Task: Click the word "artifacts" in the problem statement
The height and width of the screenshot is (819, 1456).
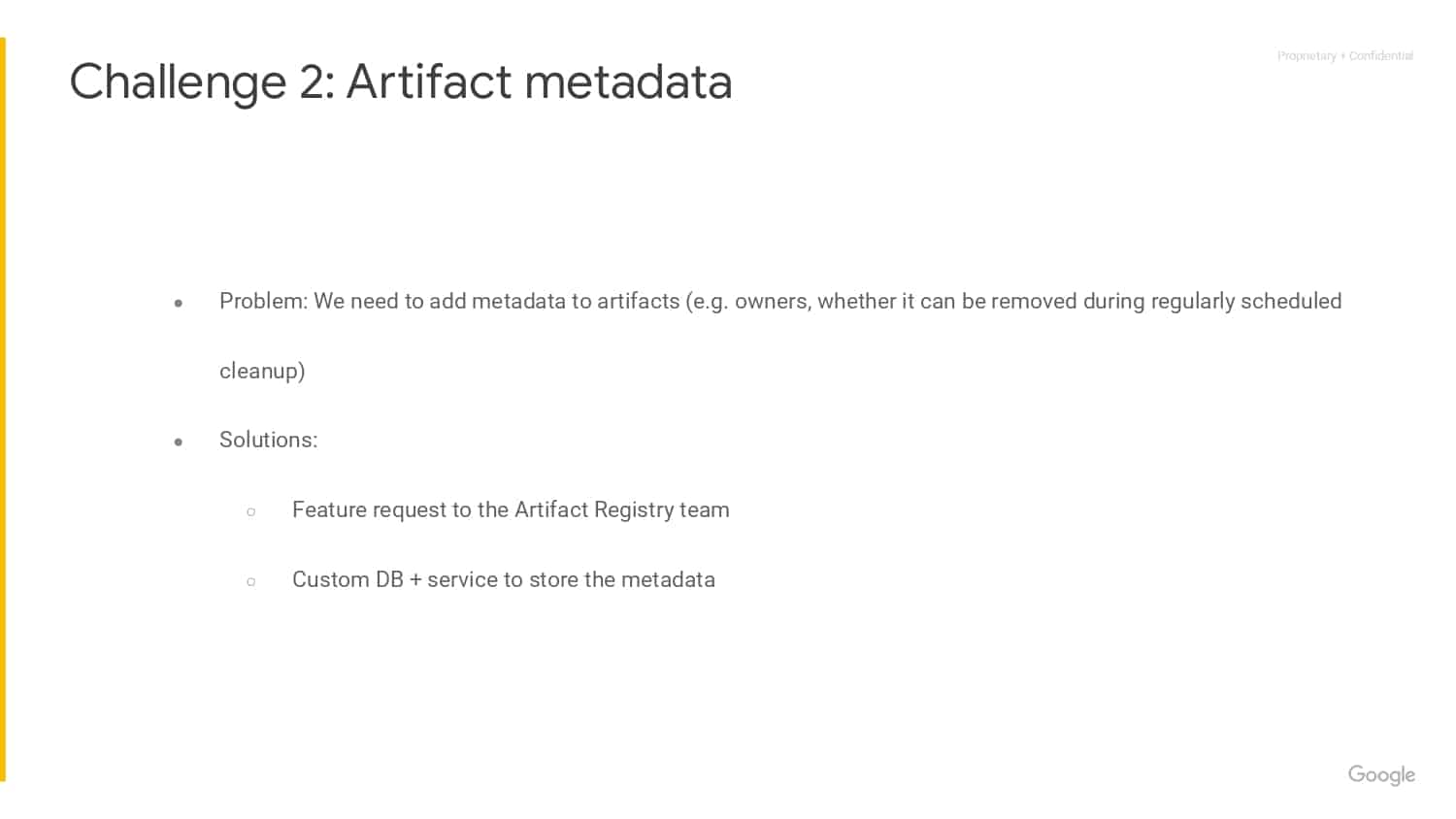Action: pyautogui.click(x=638, y=301)
